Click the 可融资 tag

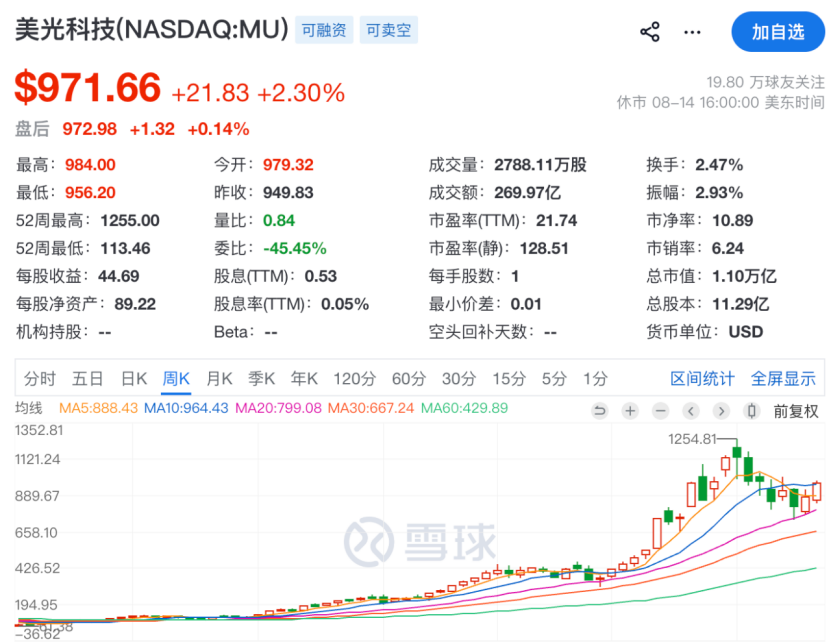pyautogui.click(x=324, y=30)
